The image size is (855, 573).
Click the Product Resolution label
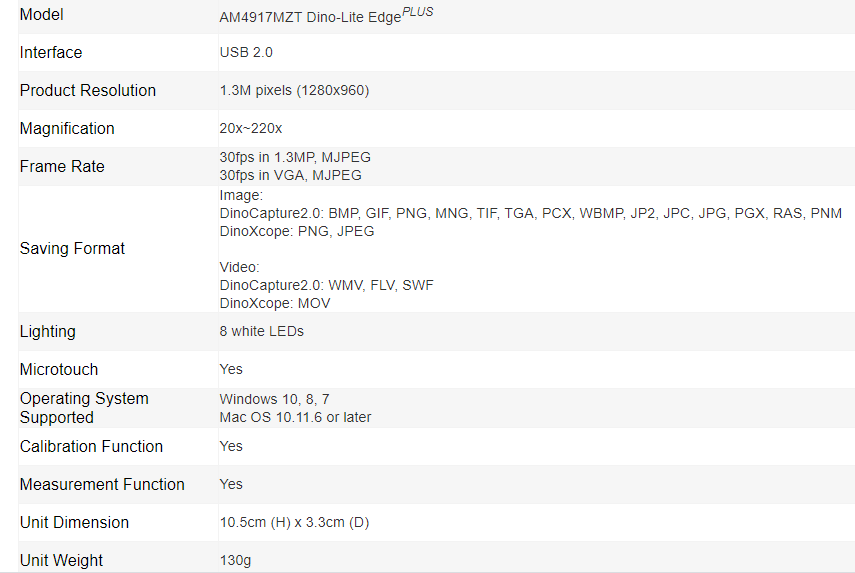click(x=88, y=91)
